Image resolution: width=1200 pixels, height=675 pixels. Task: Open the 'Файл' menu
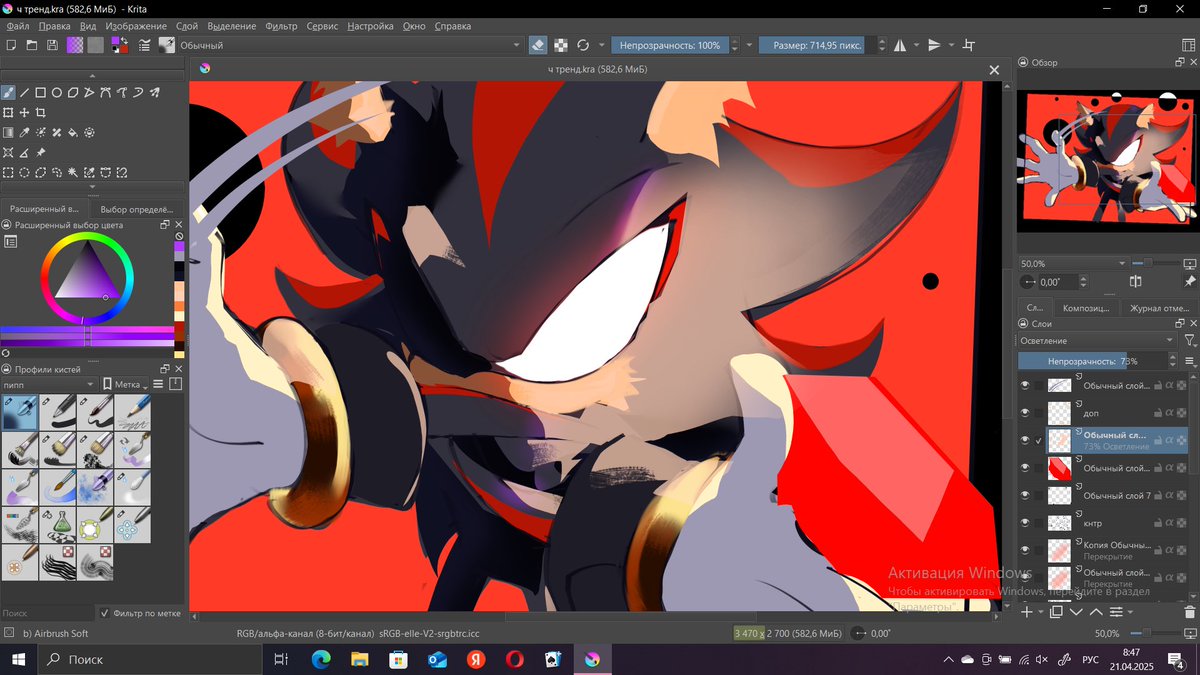click(x=17, y=26)
